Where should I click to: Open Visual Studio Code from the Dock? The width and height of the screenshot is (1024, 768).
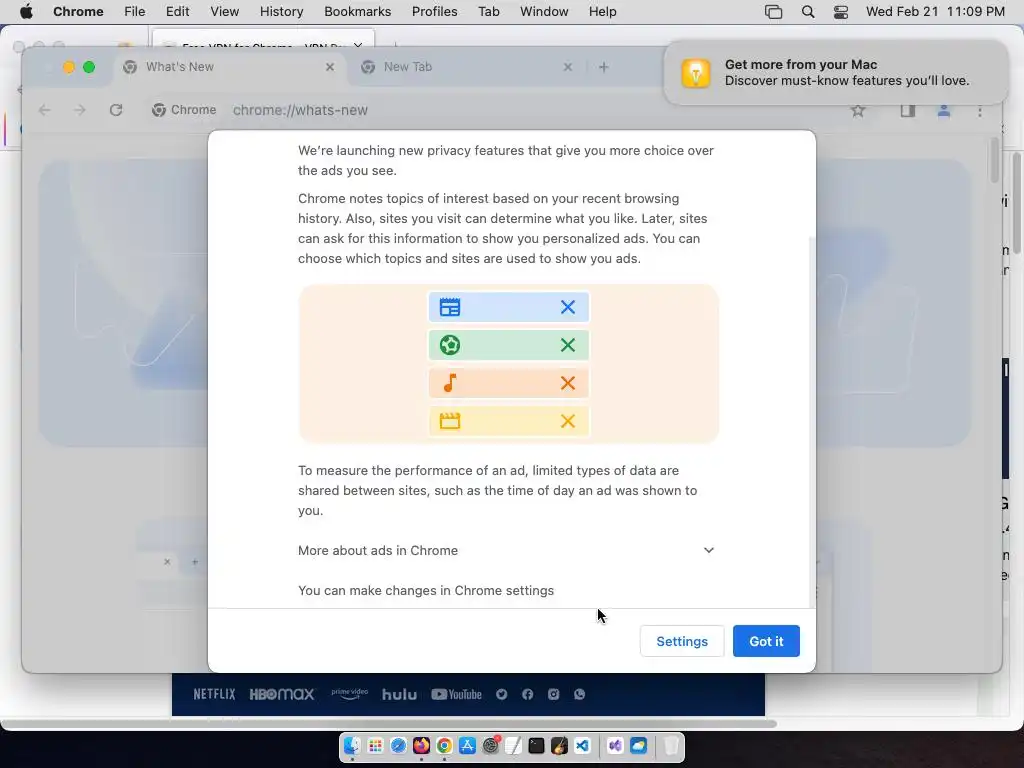[x=582, y=745]
